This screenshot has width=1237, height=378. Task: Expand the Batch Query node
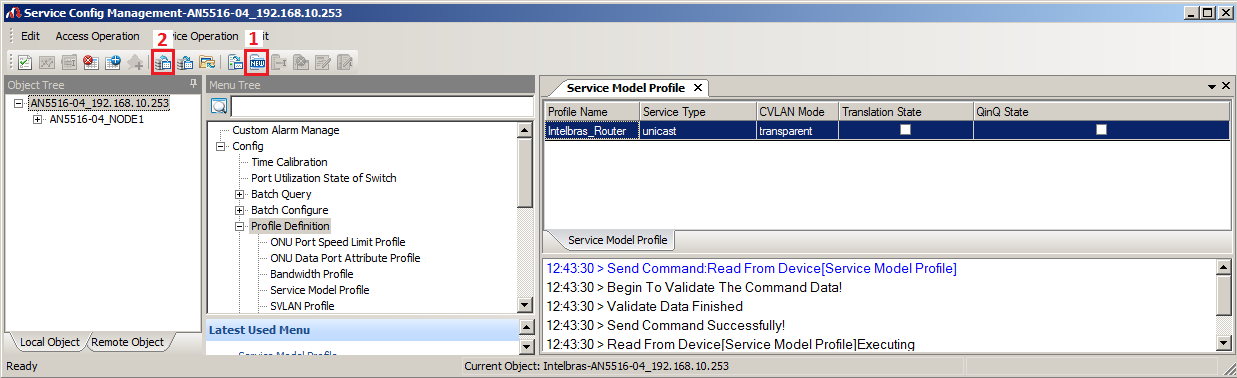[240, 194]
